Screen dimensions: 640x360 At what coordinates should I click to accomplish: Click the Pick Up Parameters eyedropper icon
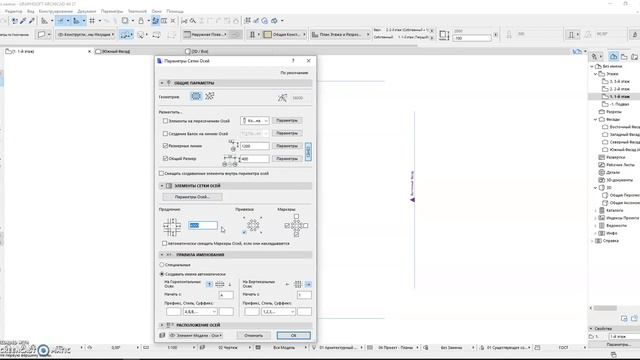tap(23, 20)
